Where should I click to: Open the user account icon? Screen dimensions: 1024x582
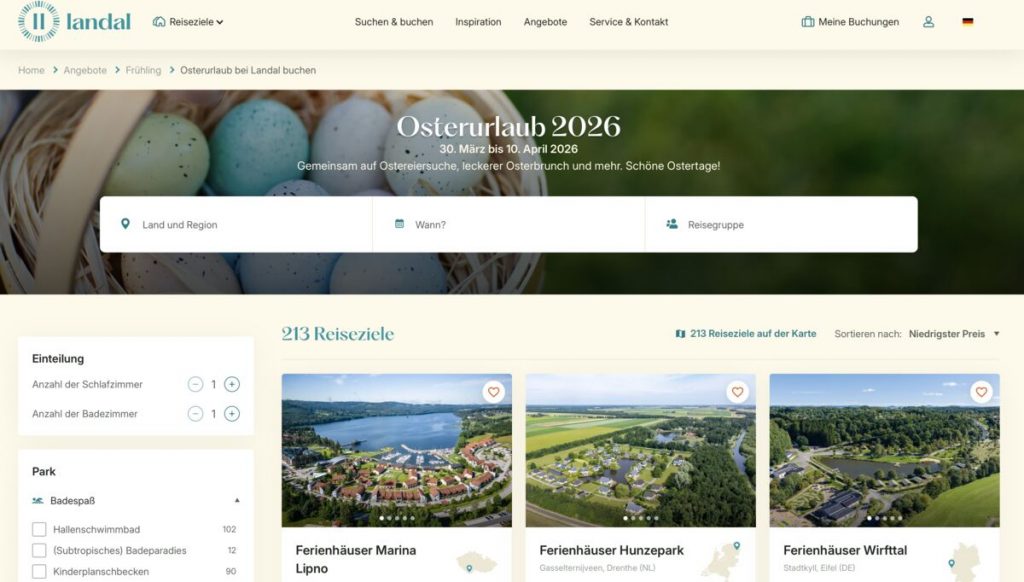tap(928, 22)
